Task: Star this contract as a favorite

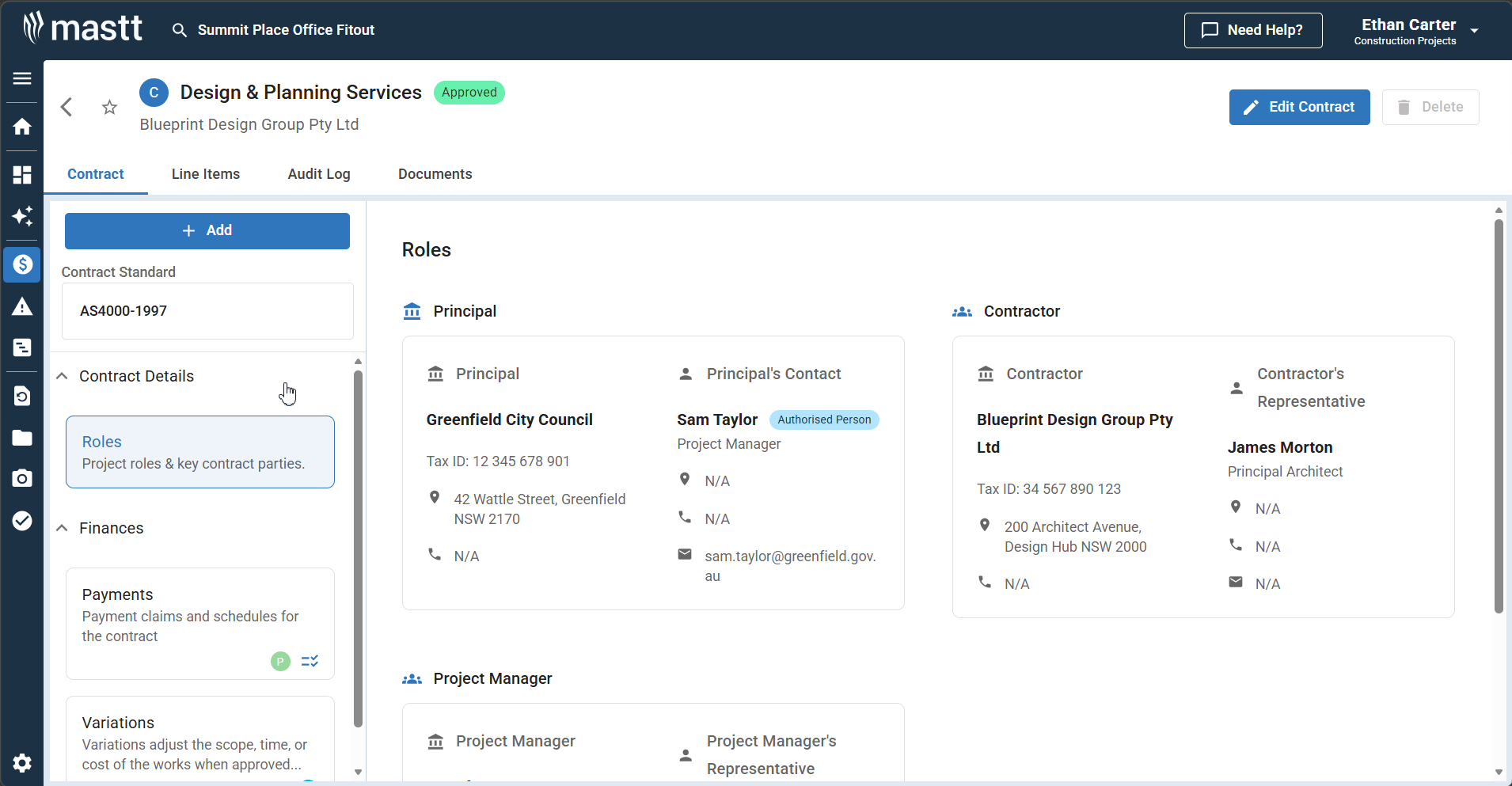Action: 109,107
